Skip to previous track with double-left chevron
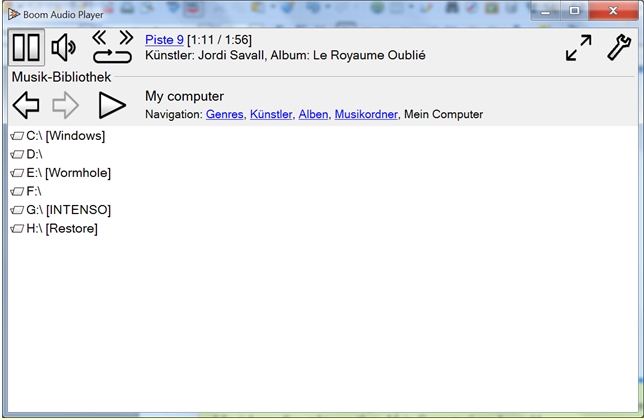 pos(100,37)
